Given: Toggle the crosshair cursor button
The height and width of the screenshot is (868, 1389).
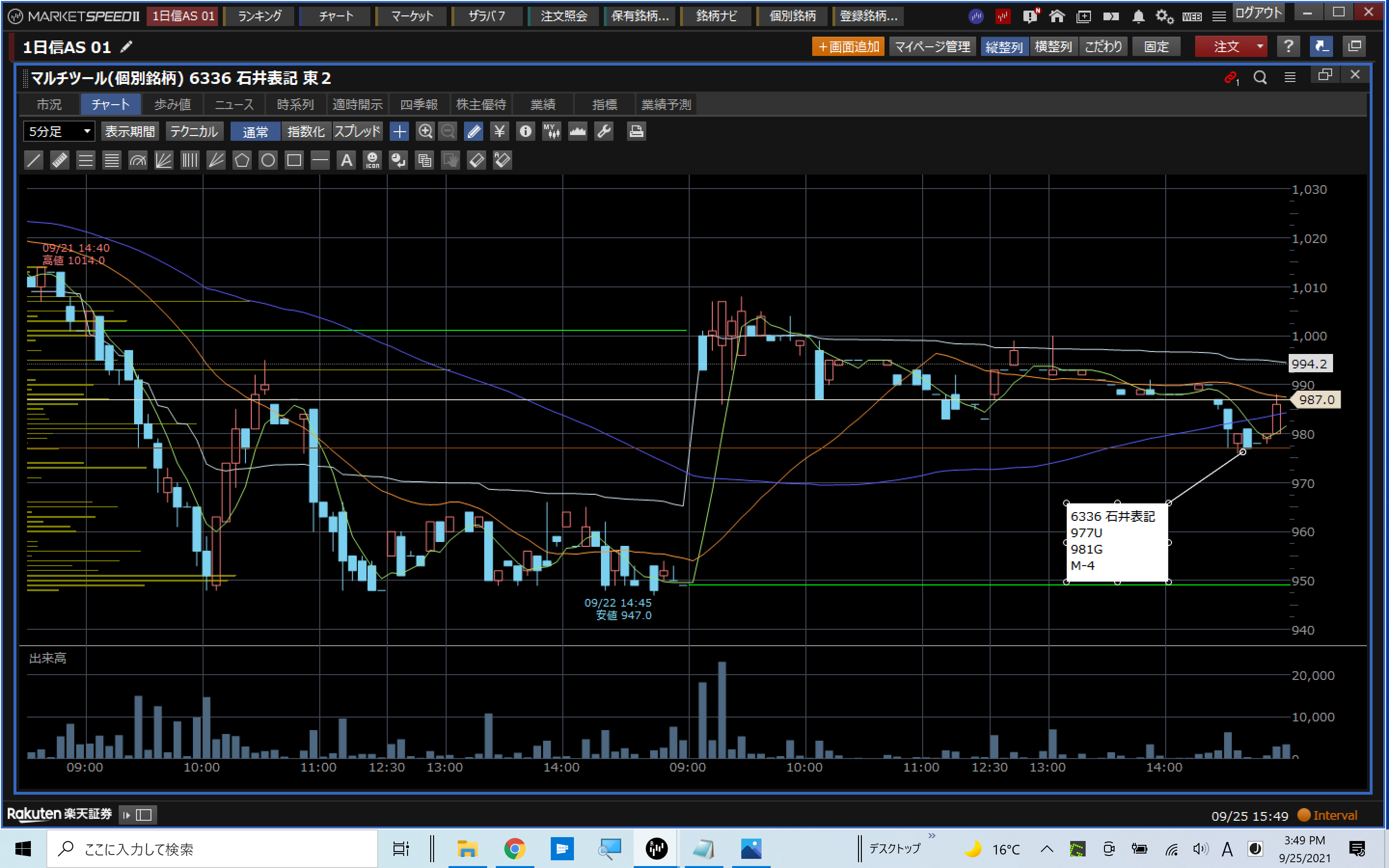Looking at the screenshot, I should [399, 132].
